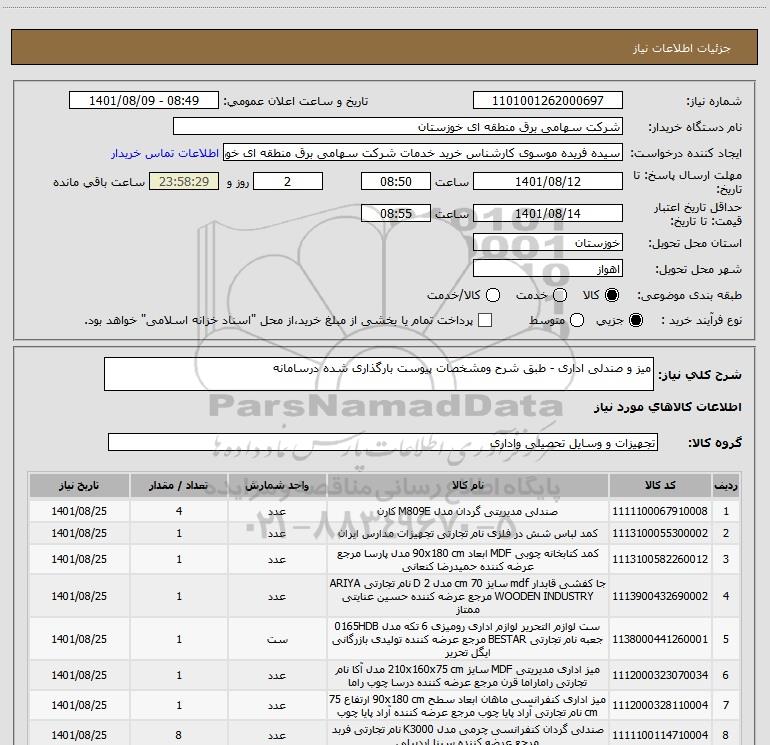Open the "اطلاعات تماس خریدار" link
This screenshot has width=770, height=745.
[165, 153]
